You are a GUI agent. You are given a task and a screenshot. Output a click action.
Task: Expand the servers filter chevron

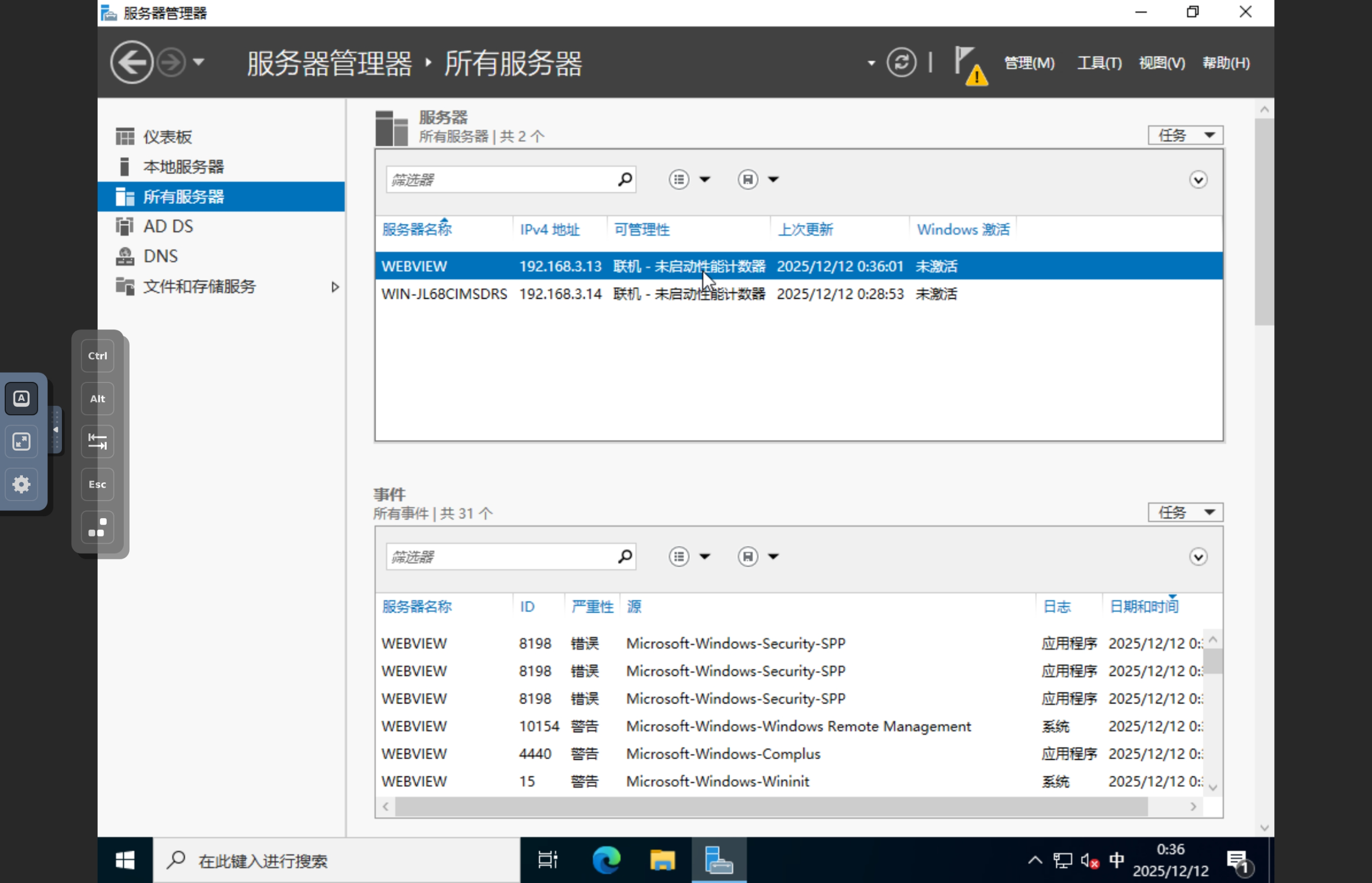click(1198, 180)
